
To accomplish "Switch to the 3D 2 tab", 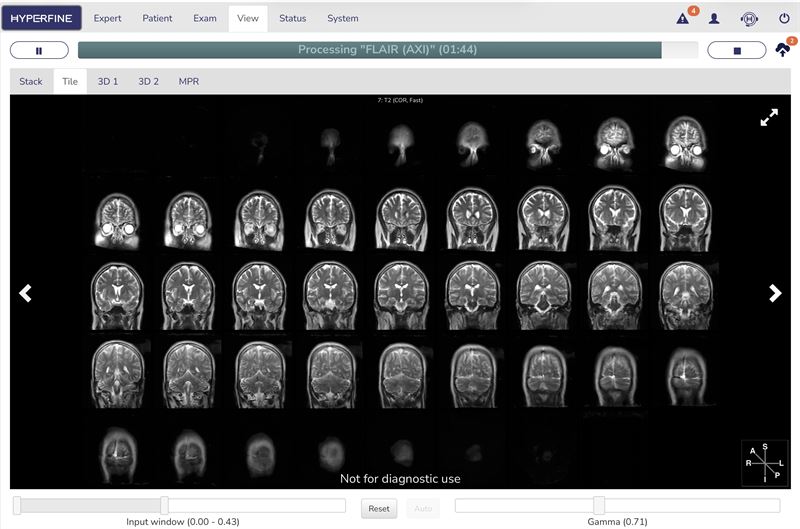I will 148,82.
